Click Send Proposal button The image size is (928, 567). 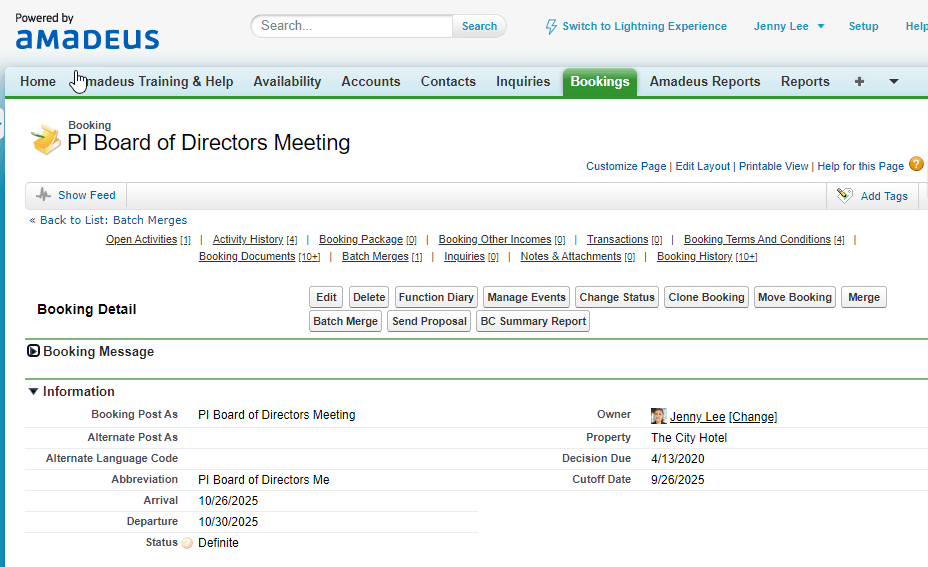click(x=430, y=321)
